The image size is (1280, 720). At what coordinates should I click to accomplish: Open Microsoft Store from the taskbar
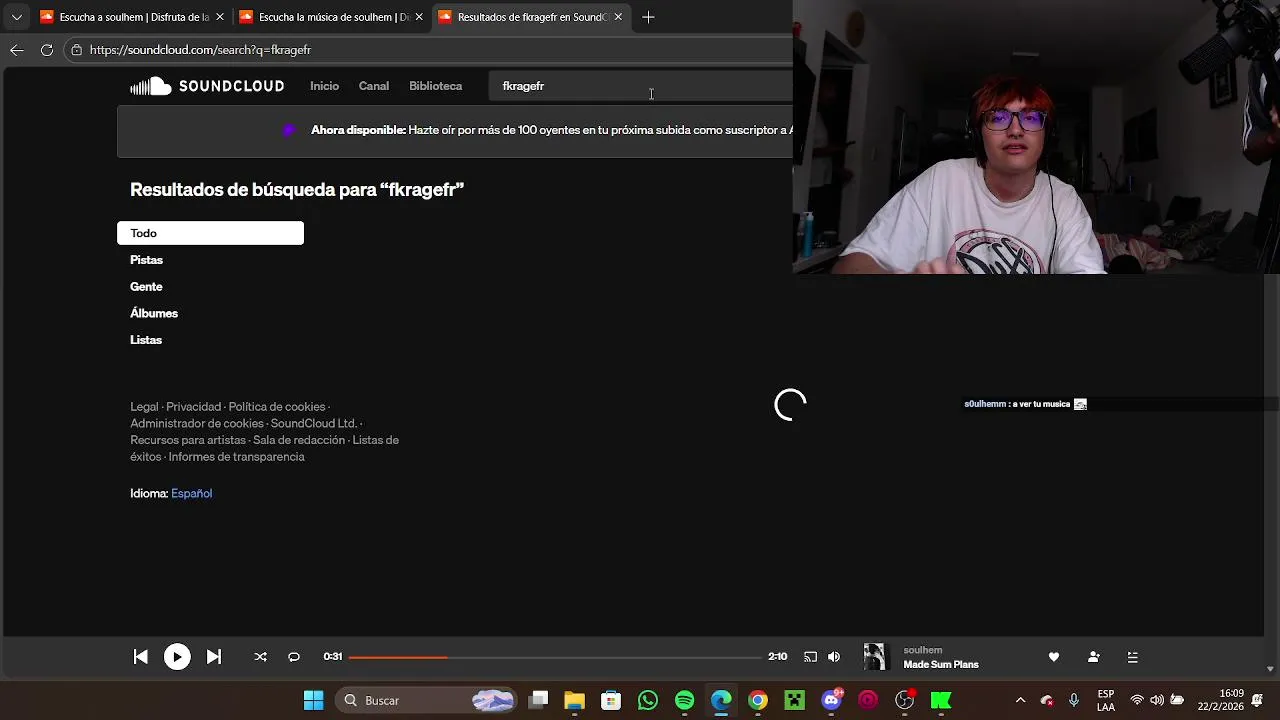611,700
